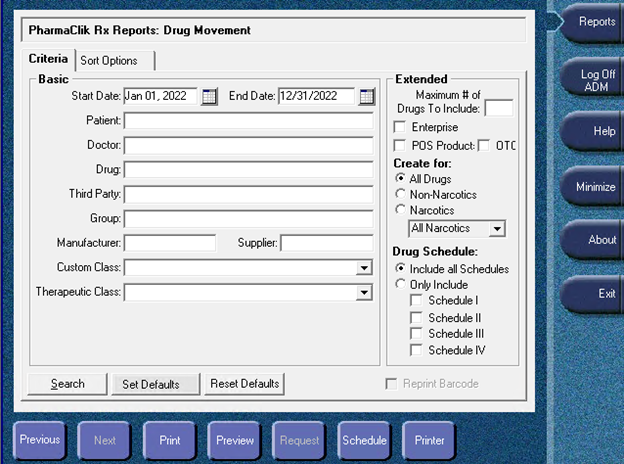Check the Schedule II box

[x=416, y=318]
